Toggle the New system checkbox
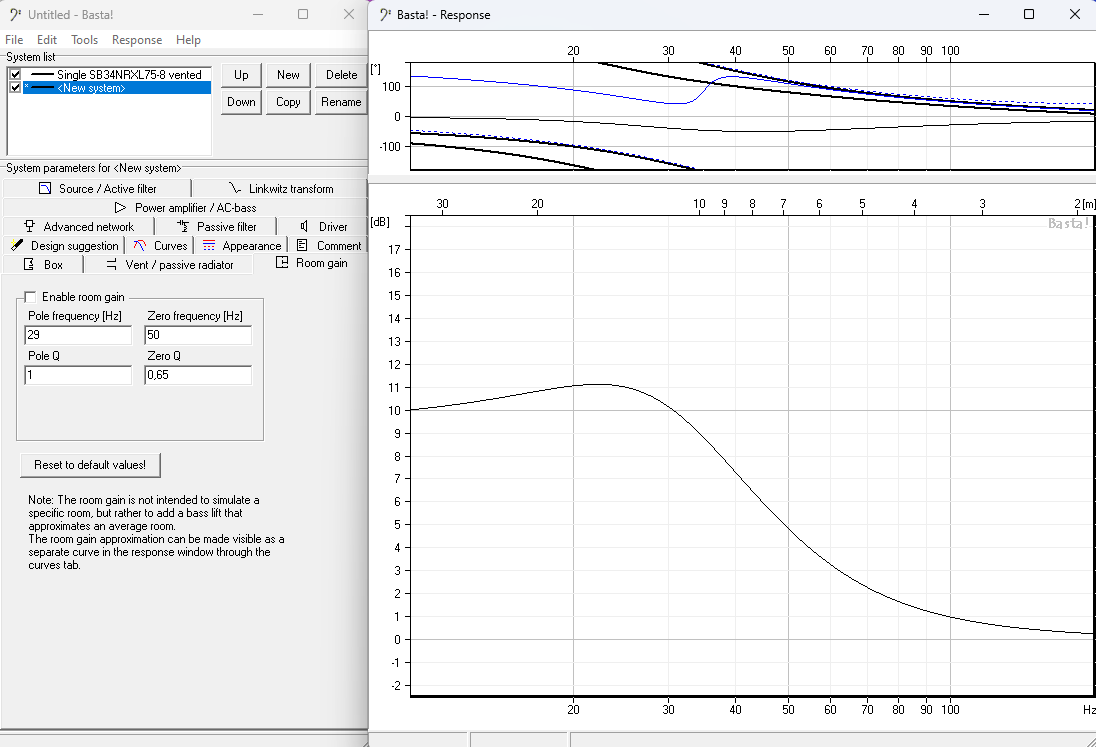Screen dimensions: 1096x747 (15, 88)
